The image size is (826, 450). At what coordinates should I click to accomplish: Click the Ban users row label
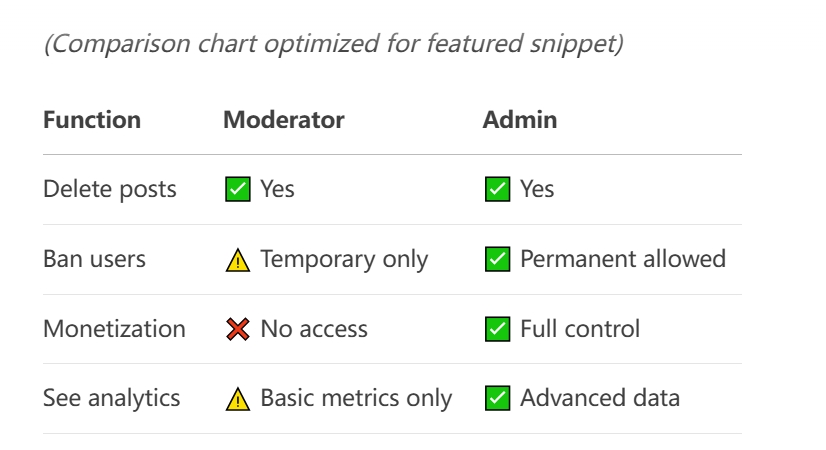94,259
